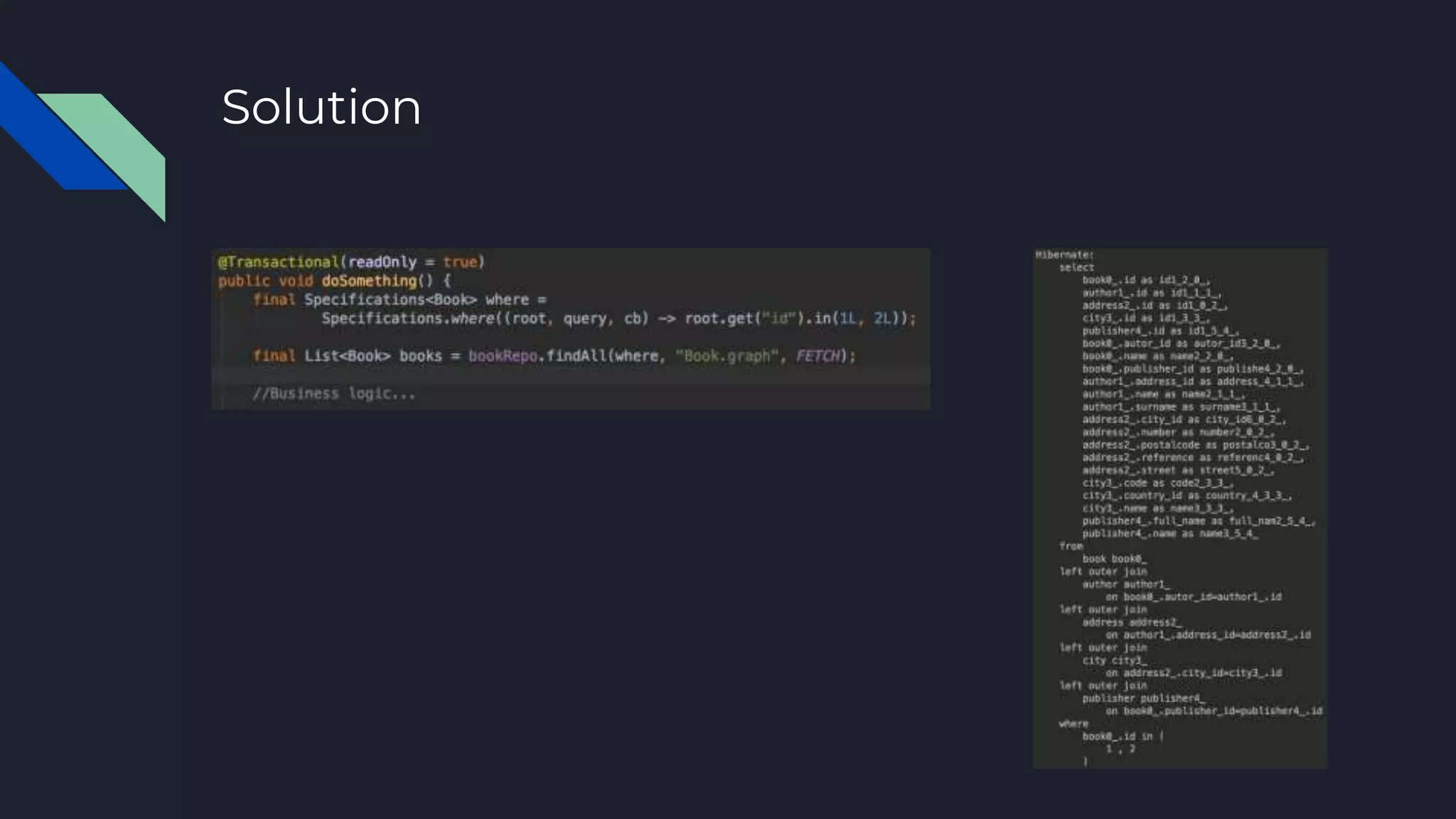Click the "Book.graph" string literal
Image resolution: width=1456 pixels, height=819 pixels.
[x=727, y=356]
